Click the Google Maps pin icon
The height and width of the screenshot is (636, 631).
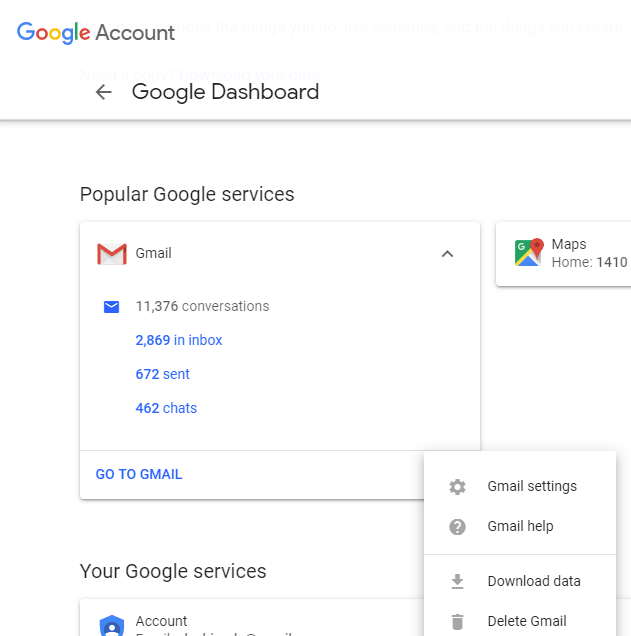pos(528,253)
